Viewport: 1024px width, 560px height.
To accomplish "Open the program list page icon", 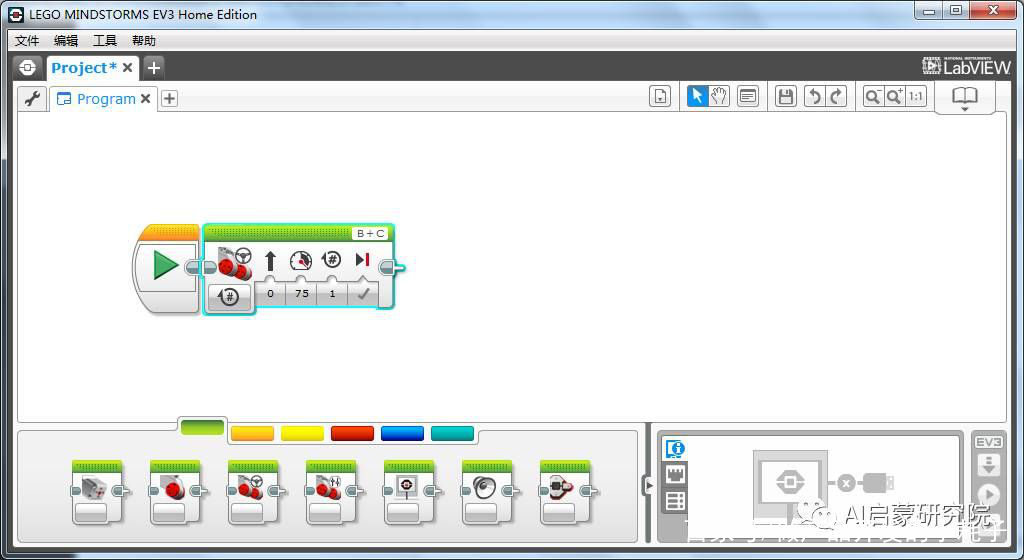I will coord(660,97).
